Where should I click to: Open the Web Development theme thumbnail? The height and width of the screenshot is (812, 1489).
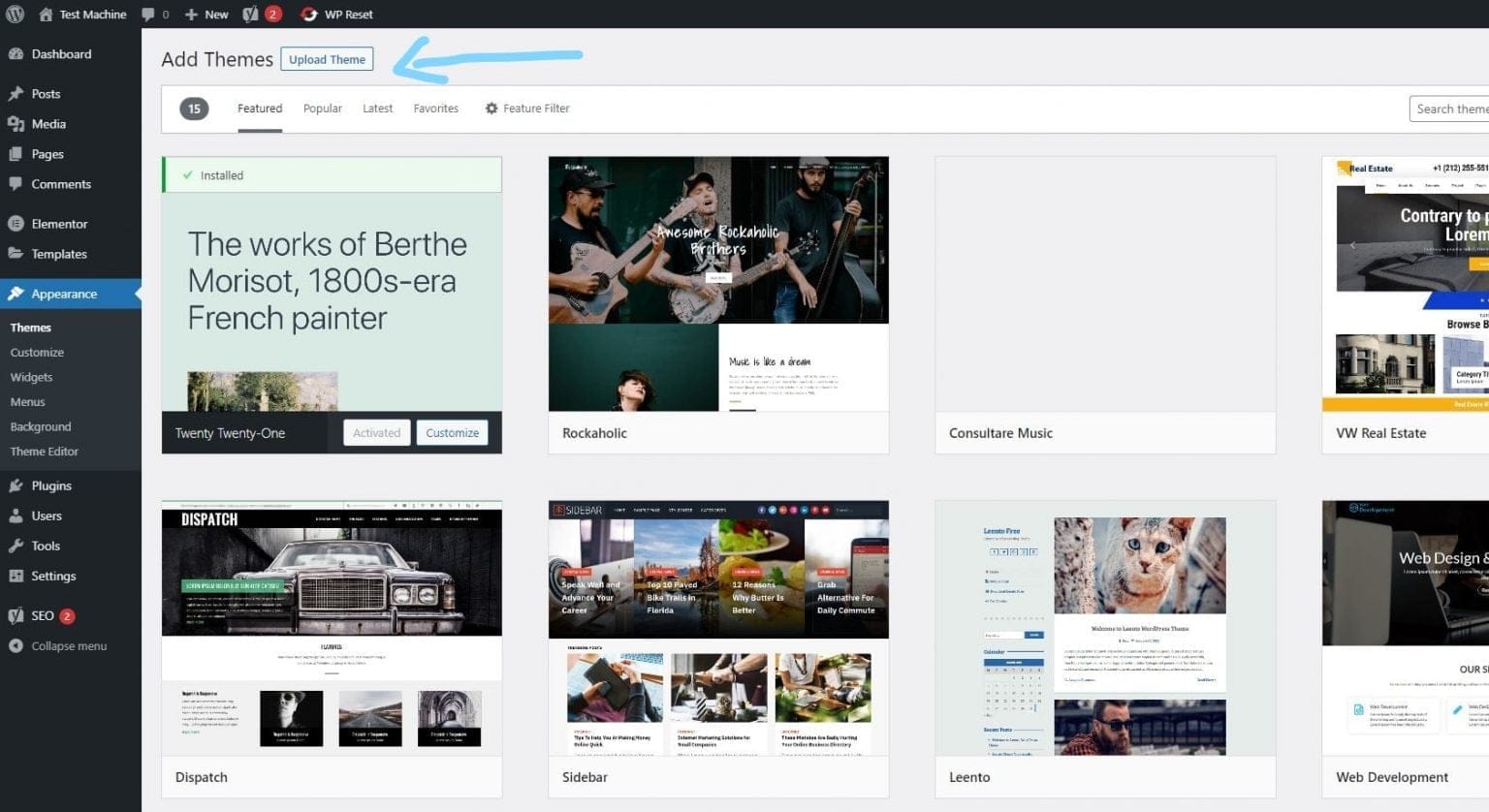pyautogui.click(x=1406, y=628)
